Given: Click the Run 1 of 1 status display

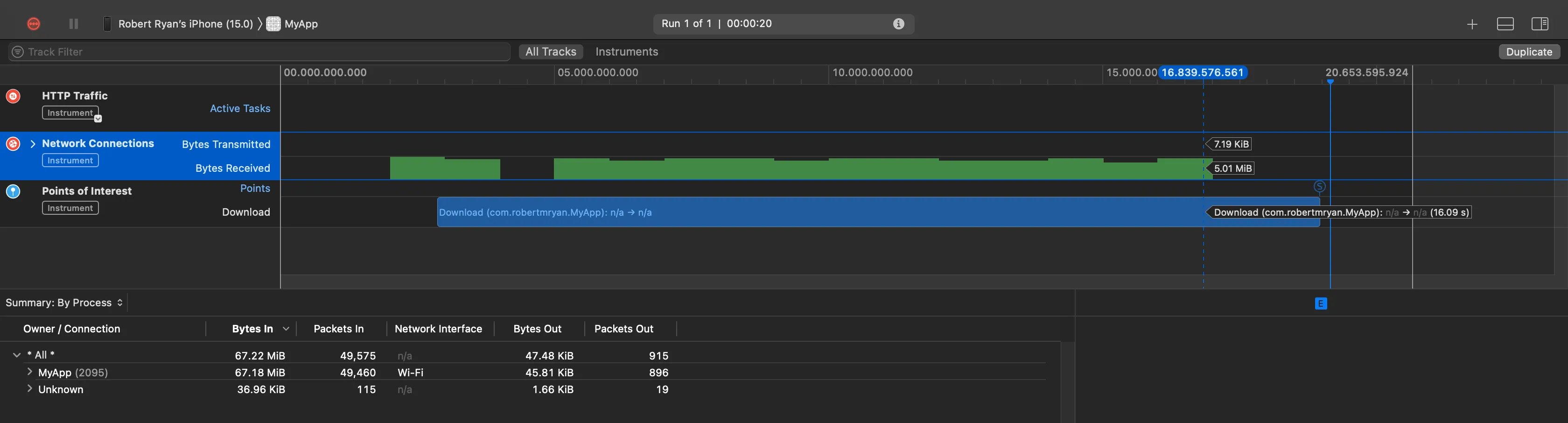Looking at the screenshot, I should coord(784,24).
